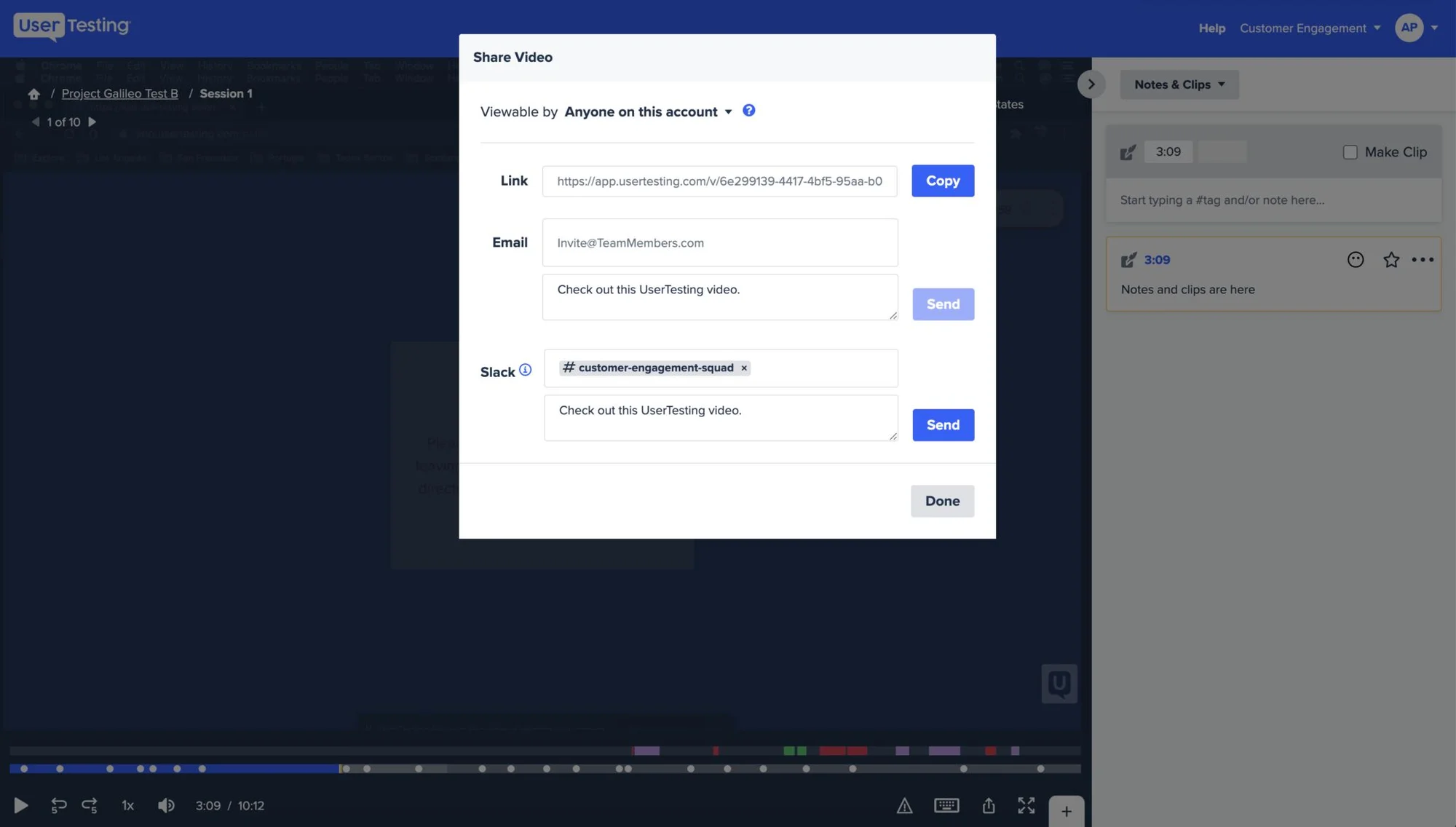Expand the account caret next to AP

click(x=1435, y=28)
